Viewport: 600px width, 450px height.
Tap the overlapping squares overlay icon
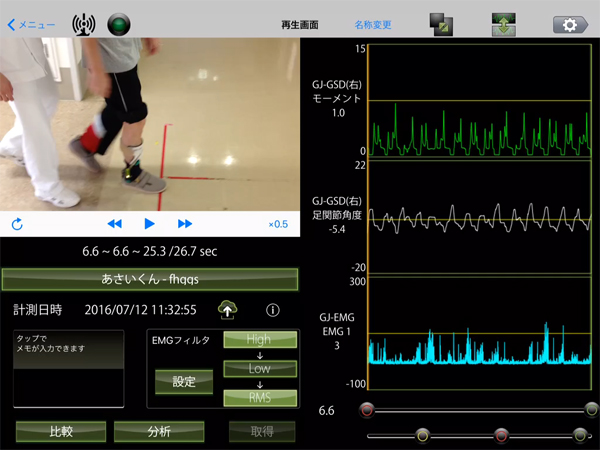(x=441, y=24)
